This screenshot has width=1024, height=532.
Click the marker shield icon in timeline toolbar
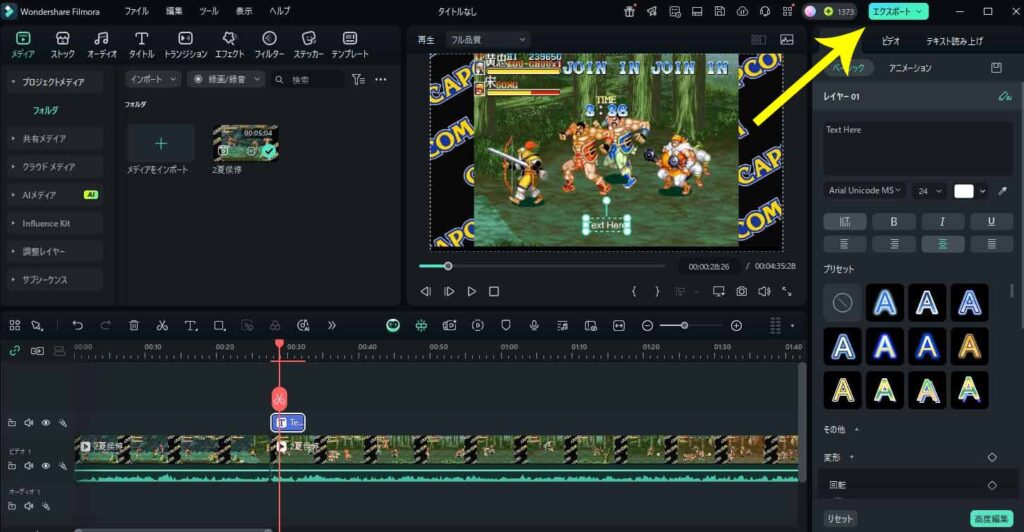(505, 325)
